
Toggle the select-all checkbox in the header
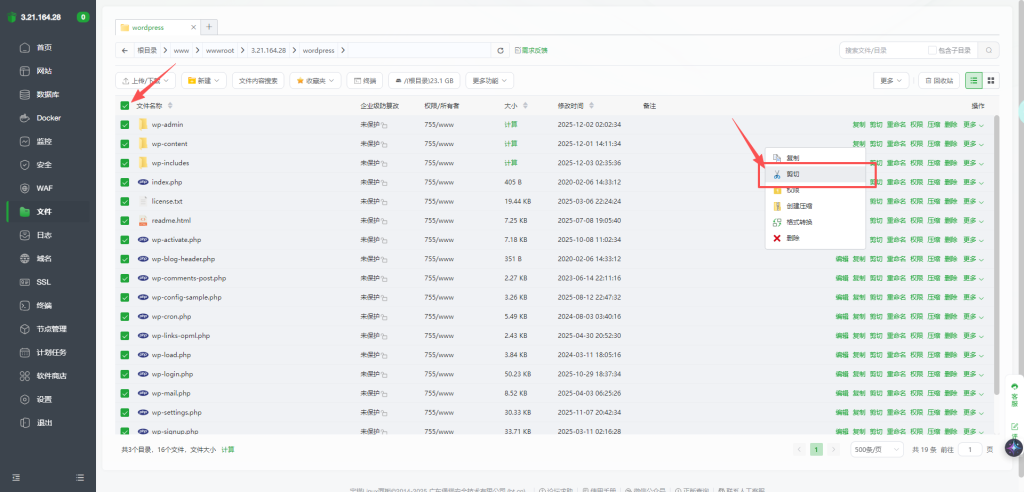click(125, 106)
